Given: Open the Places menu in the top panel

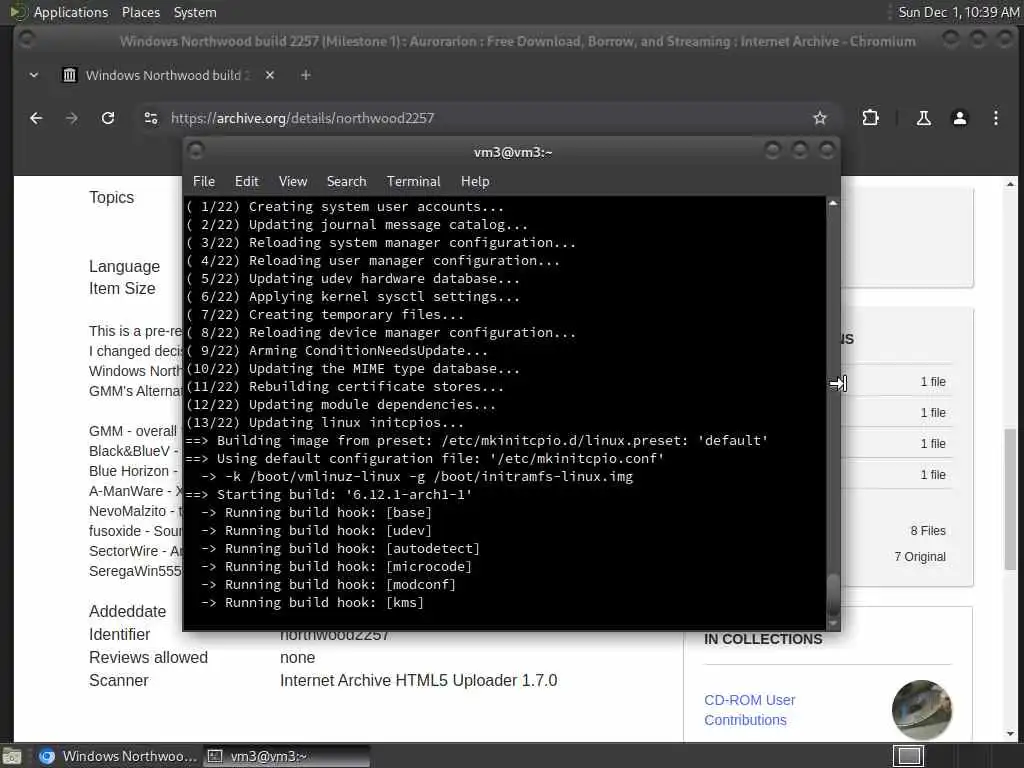Looking at the screenshot, I should click(x=140, y=12).
